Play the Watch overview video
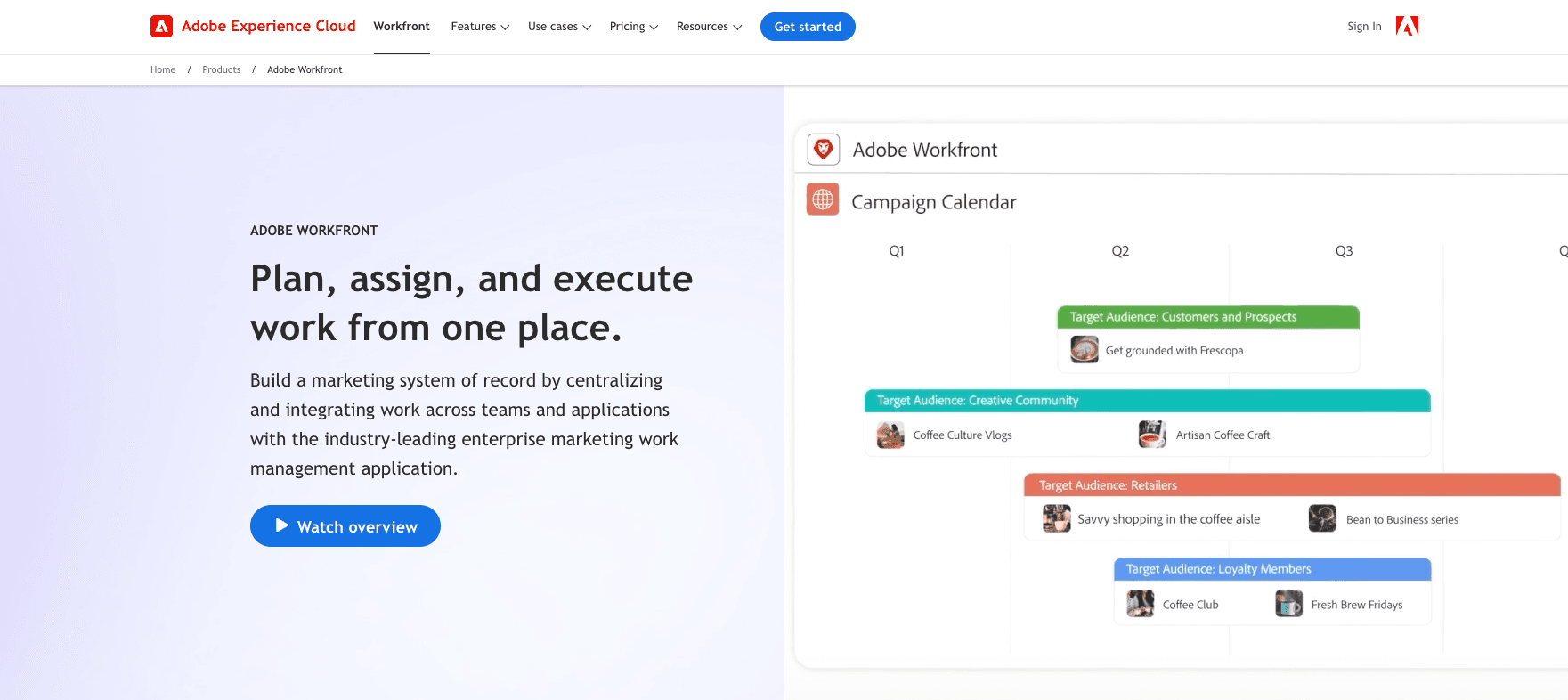The height and width of the screenshot is (700, 1568). 345,526
